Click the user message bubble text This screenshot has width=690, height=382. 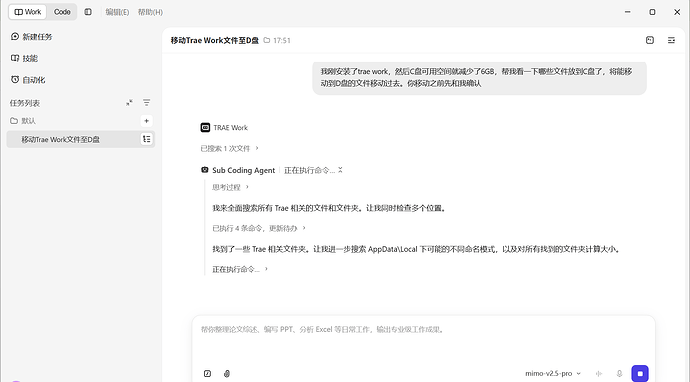coord(477,77)
